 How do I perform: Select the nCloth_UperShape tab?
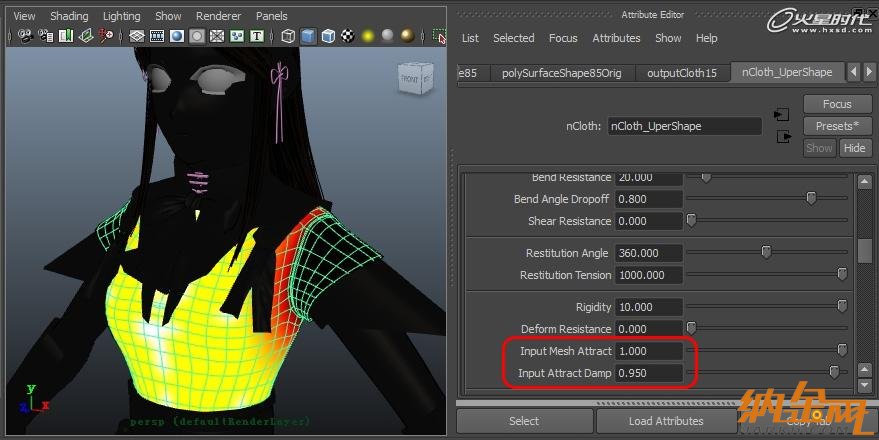(x=787, y=72)
